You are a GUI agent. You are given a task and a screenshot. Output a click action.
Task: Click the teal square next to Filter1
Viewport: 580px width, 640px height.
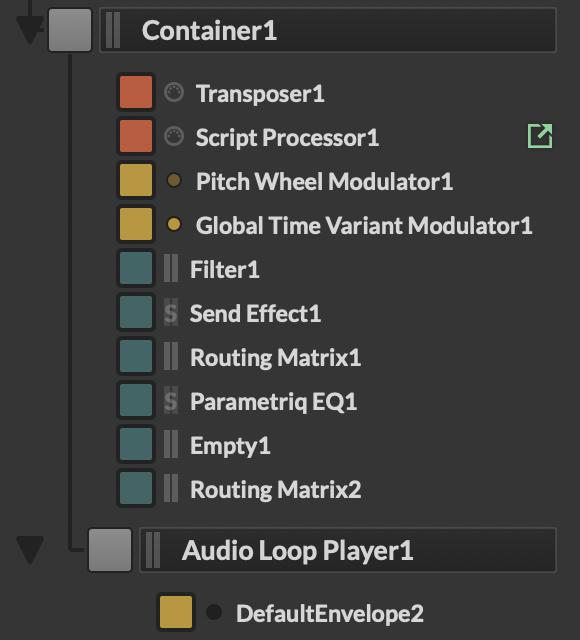pos(136,269)
